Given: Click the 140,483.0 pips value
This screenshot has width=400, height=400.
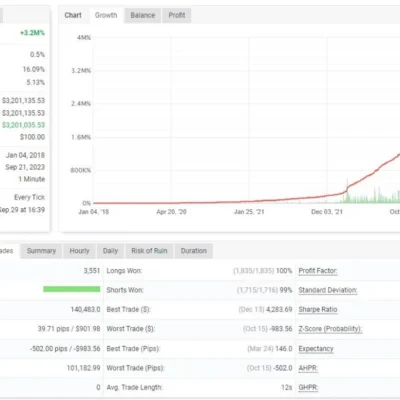Looking at the screenshot, I should click(85, 310).
